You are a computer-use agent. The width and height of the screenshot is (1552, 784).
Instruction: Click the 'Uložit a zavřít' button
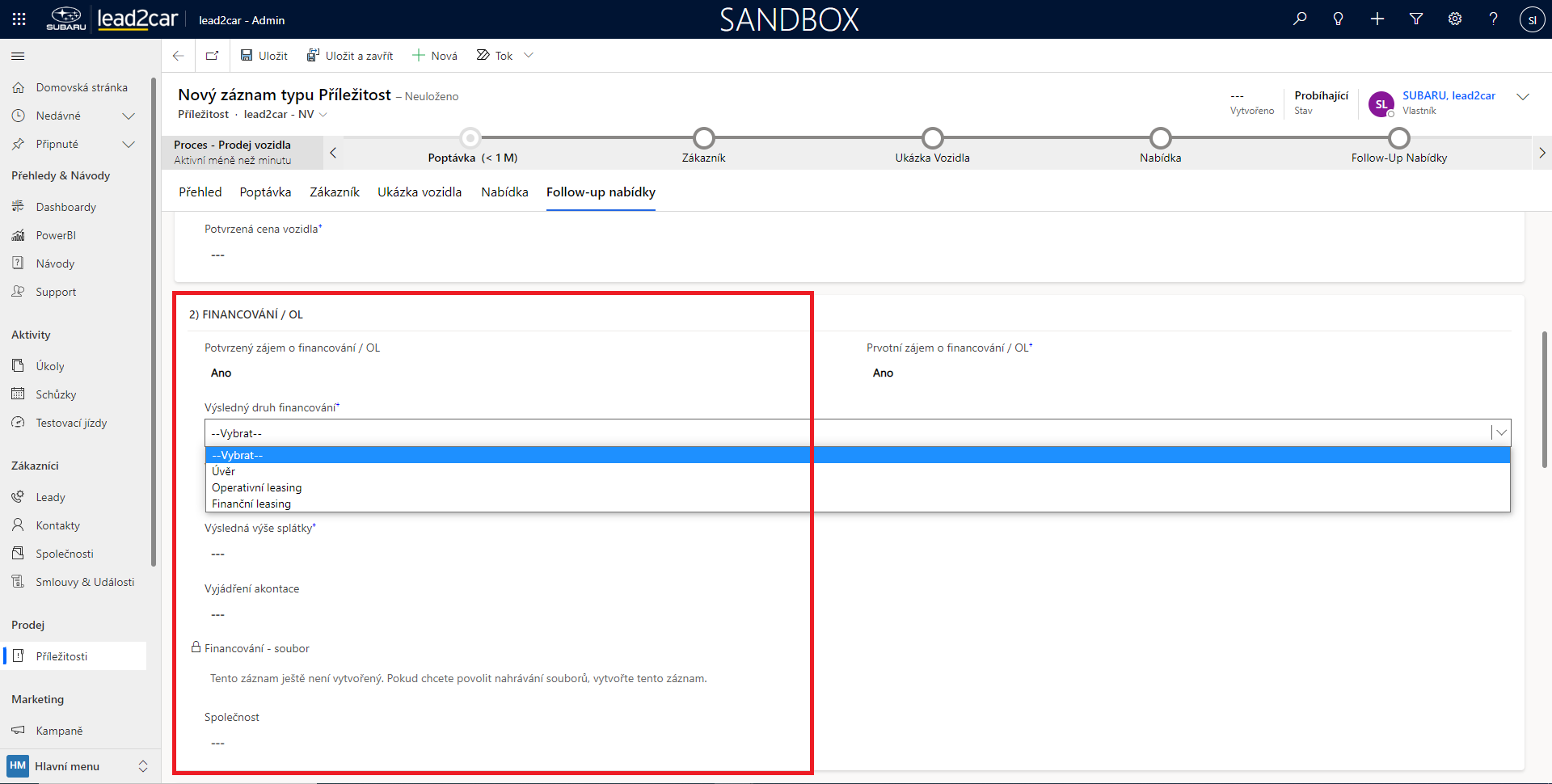click(350, 56)
